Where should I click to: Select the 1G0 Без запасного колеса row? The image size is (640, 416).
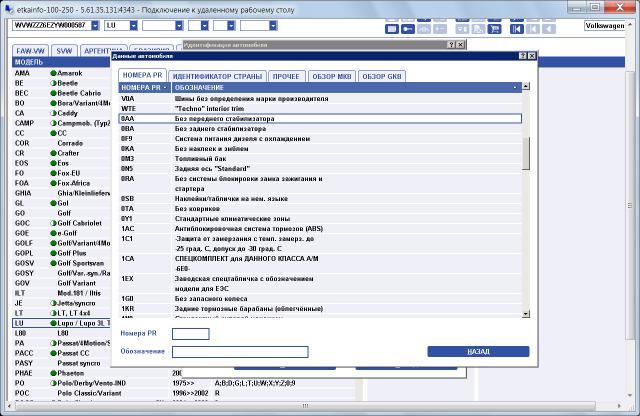tap(320, 298)
